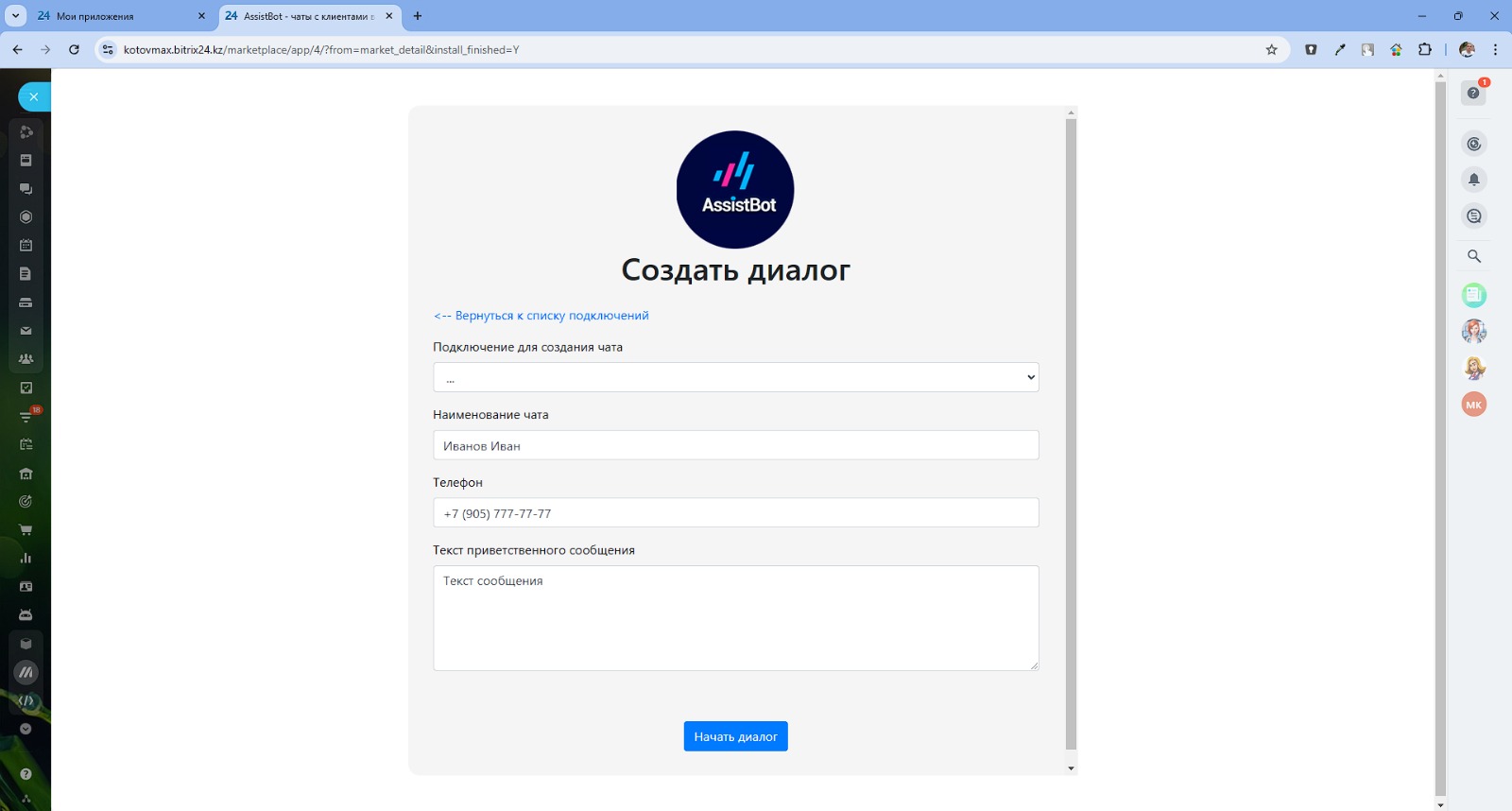
Task: Open the MK avatar chat in right panel
Action: pos(1474,405)
